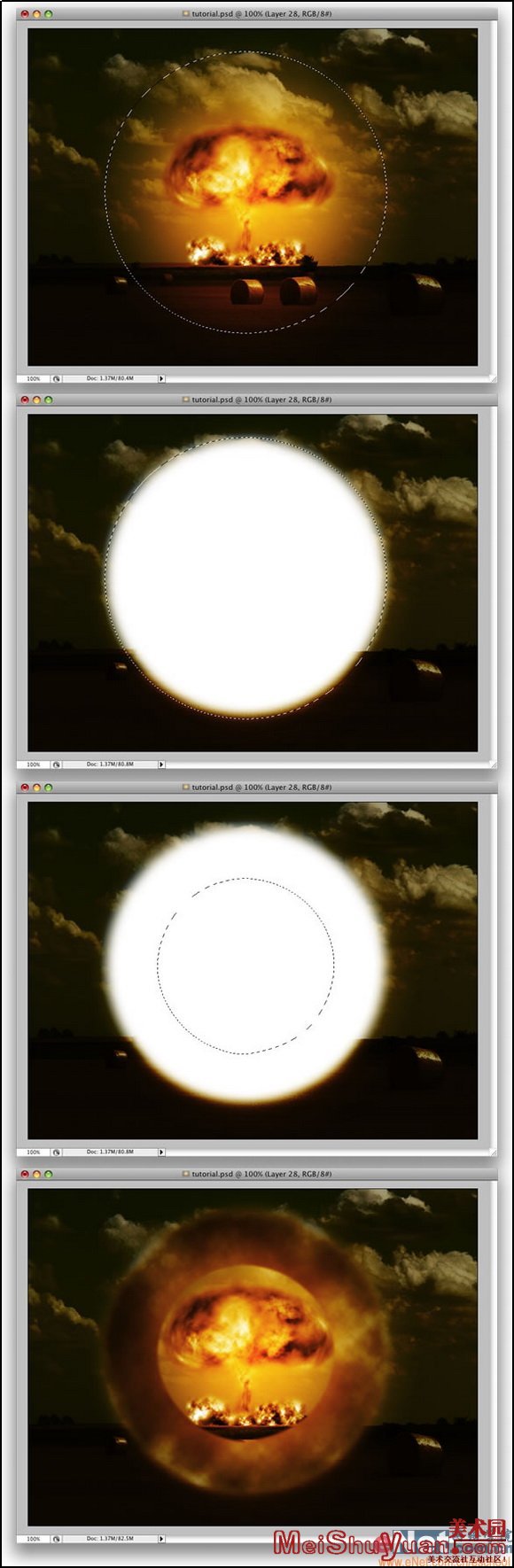
Task: Click the resize corner of the window showing Doc: 1.37M/80.4M
Action: tap(493, 378)
